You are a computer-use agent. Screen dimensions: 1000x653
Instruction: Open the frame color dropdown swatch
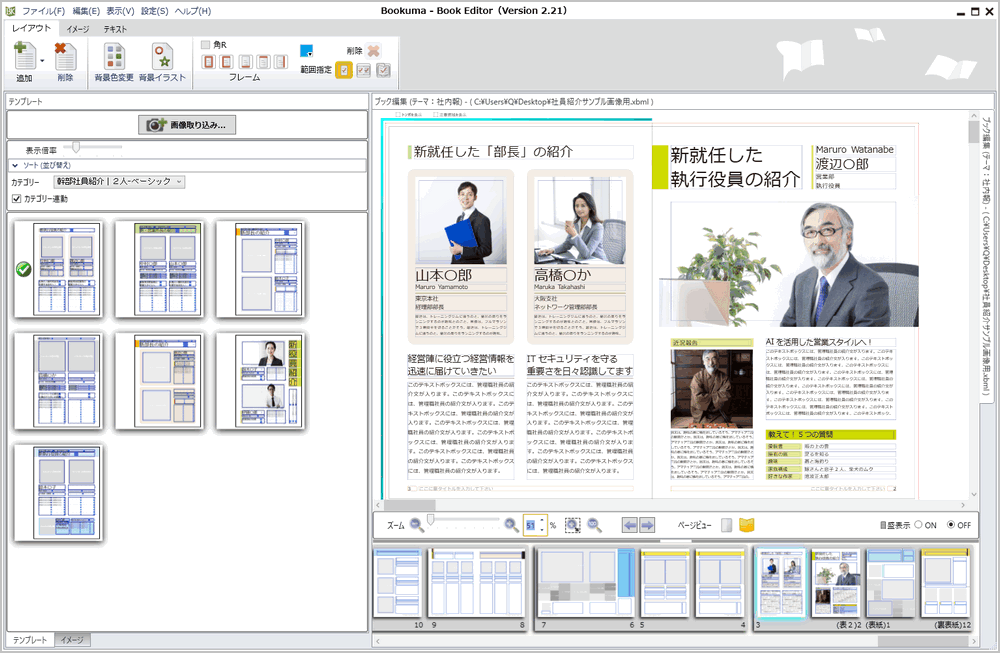[x=307, y=50]
